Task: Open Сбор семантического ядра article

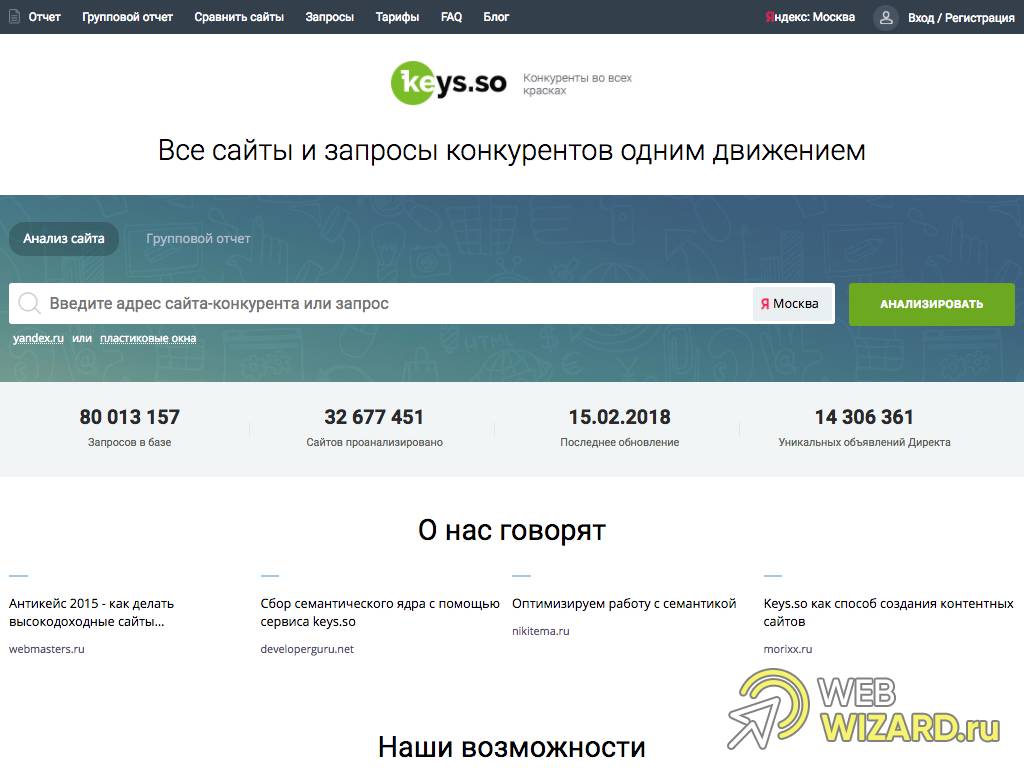Action: [x=380, y=613]
